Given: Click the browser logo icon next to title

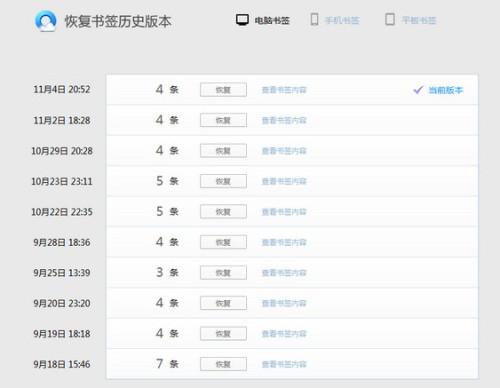Looking at the screenshot, I should click(46, 21).
